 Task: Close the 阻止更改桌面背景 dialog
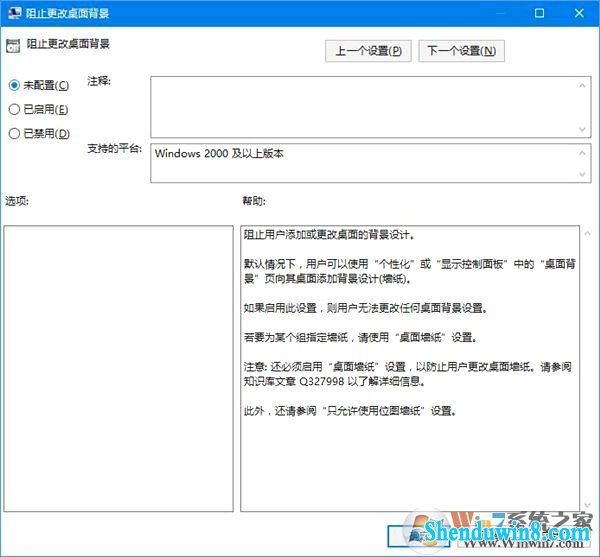click(579, 13)
